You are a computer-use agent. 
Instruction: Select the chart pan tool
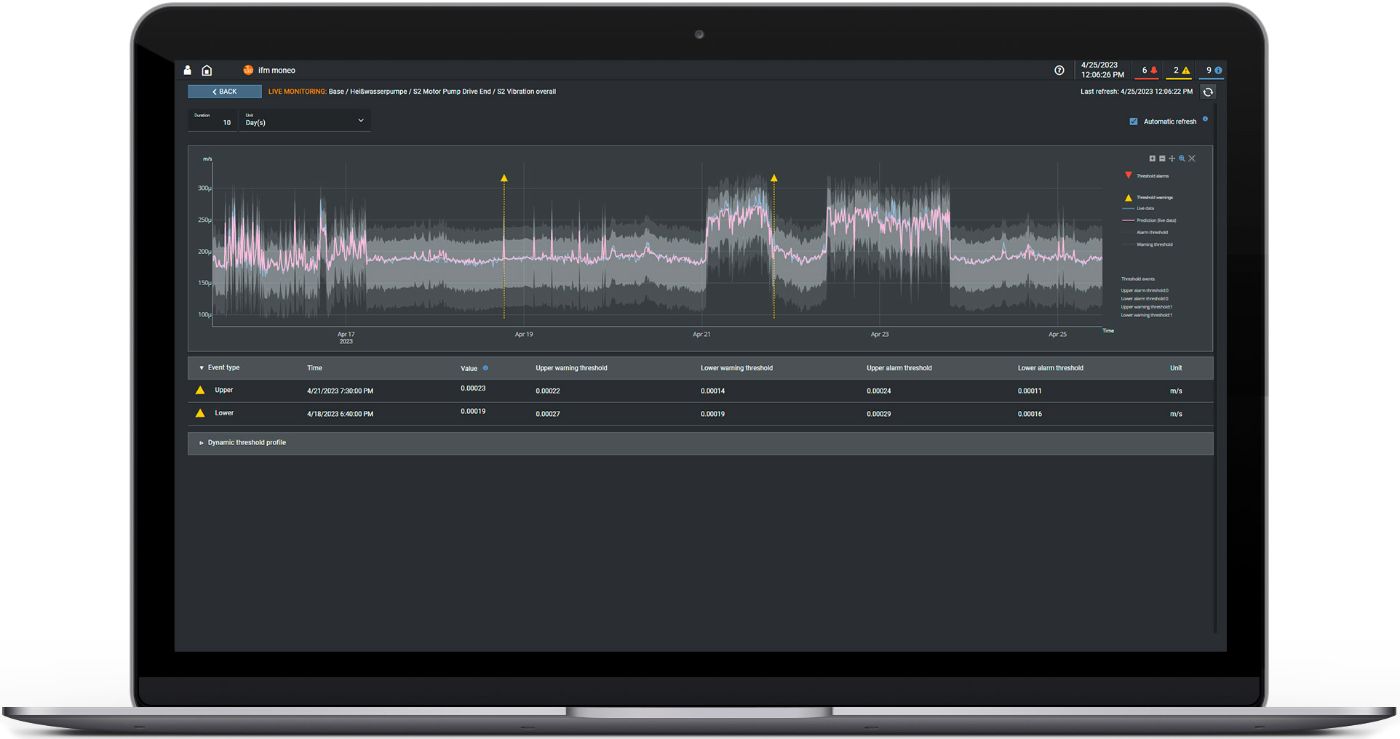[x=1172, y=157]
